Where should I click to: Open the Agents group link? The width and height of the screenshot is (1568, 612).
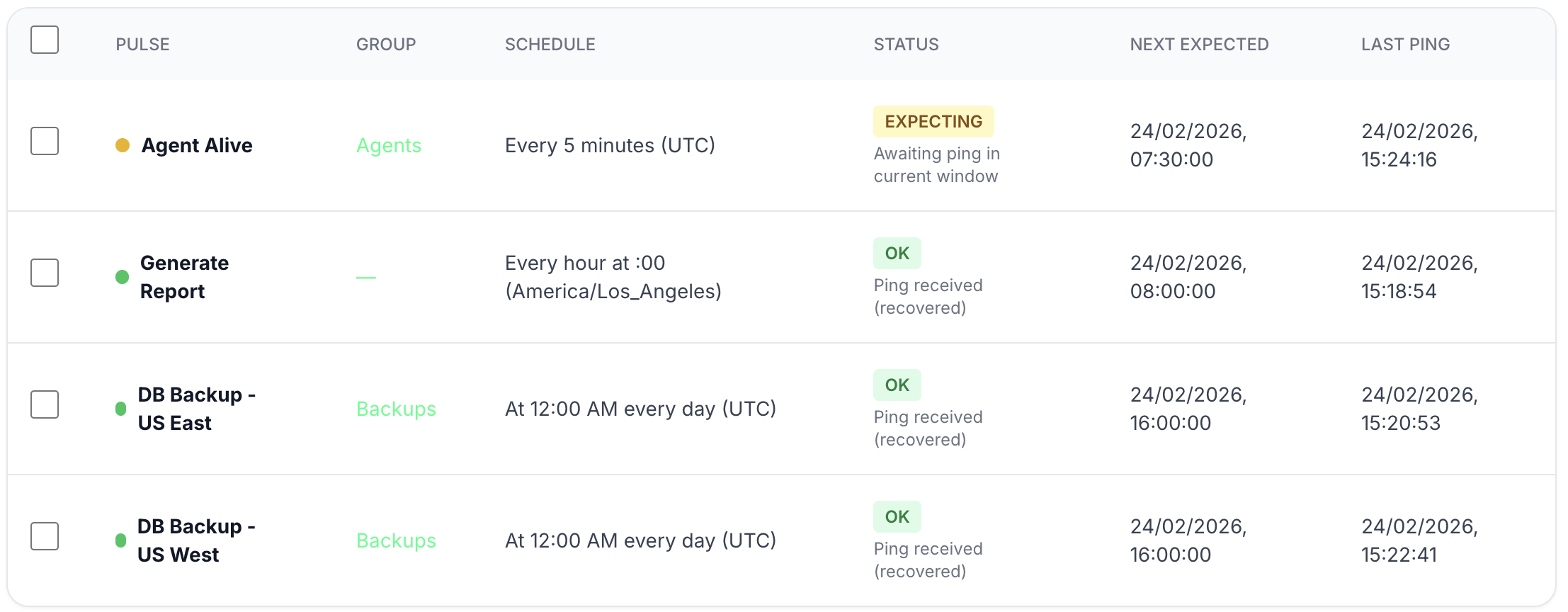389,145
